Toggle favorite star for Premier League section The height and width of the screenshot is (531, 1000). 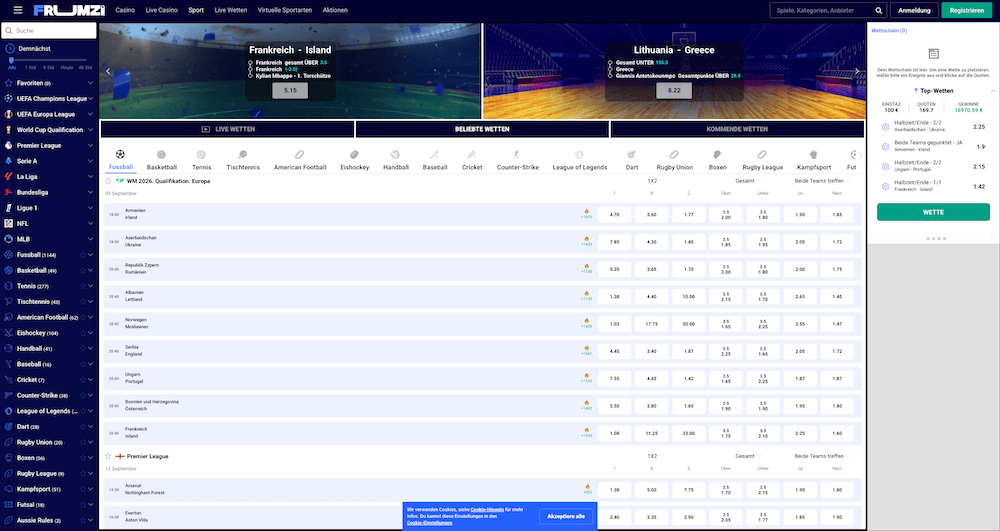[x=108, y=455]
